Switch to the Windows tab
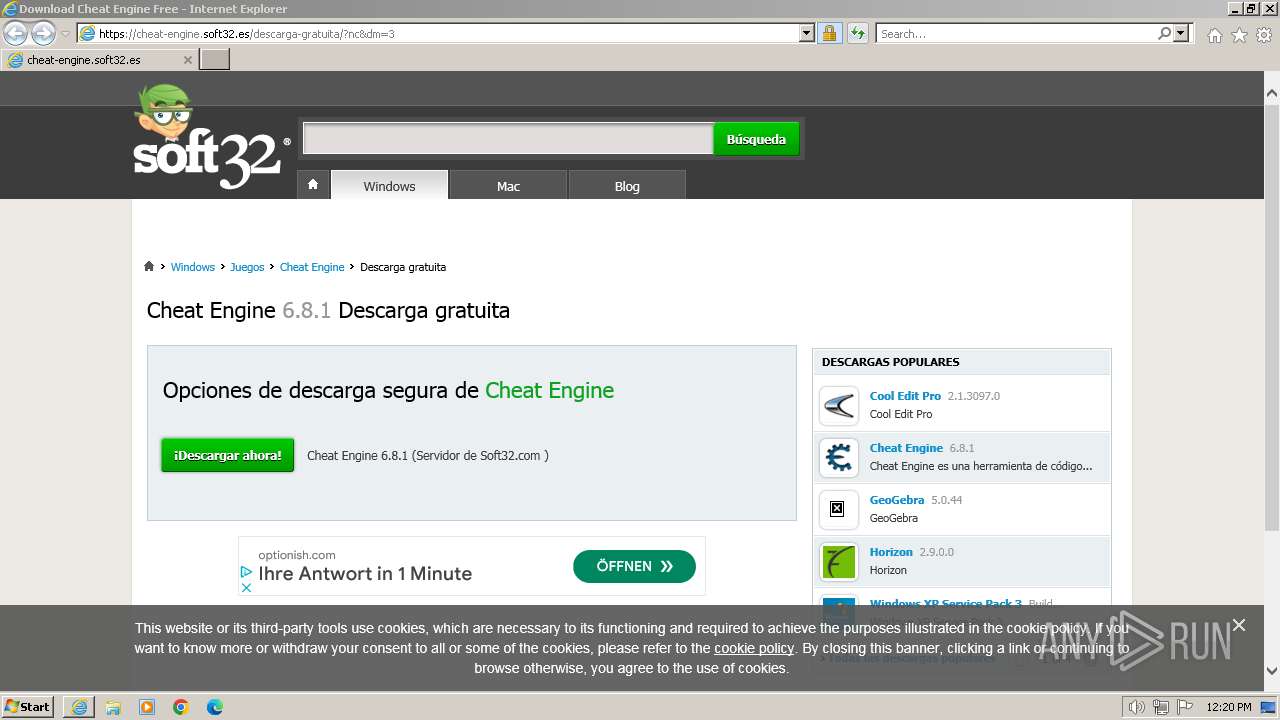Screen dimensions: 1280x720 389,185
